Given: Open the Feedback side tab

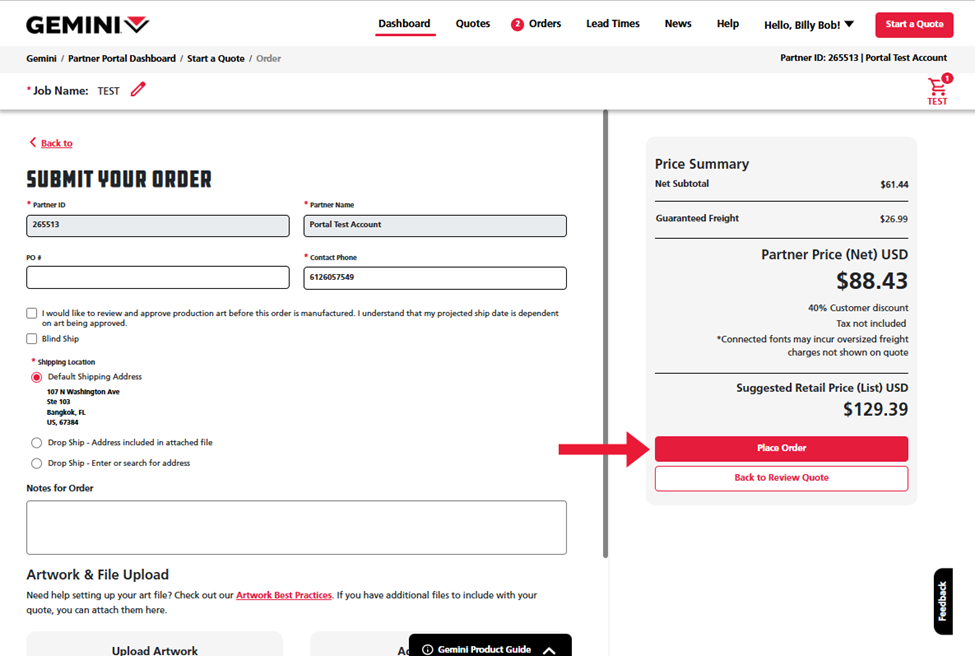Looking at the screenshot, I should click(x=942, y=601).
